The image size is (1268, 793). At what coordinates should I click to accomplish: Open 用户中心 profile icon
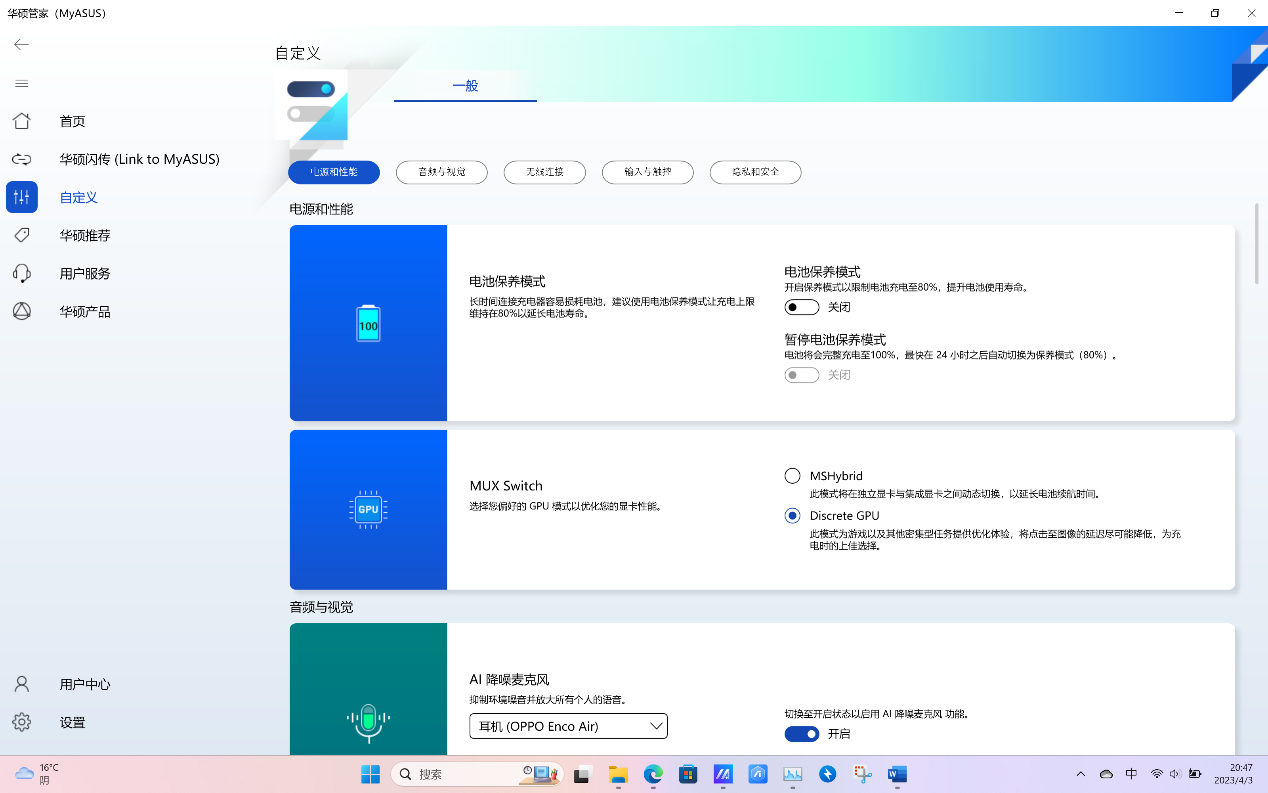(x=21, y=684)
